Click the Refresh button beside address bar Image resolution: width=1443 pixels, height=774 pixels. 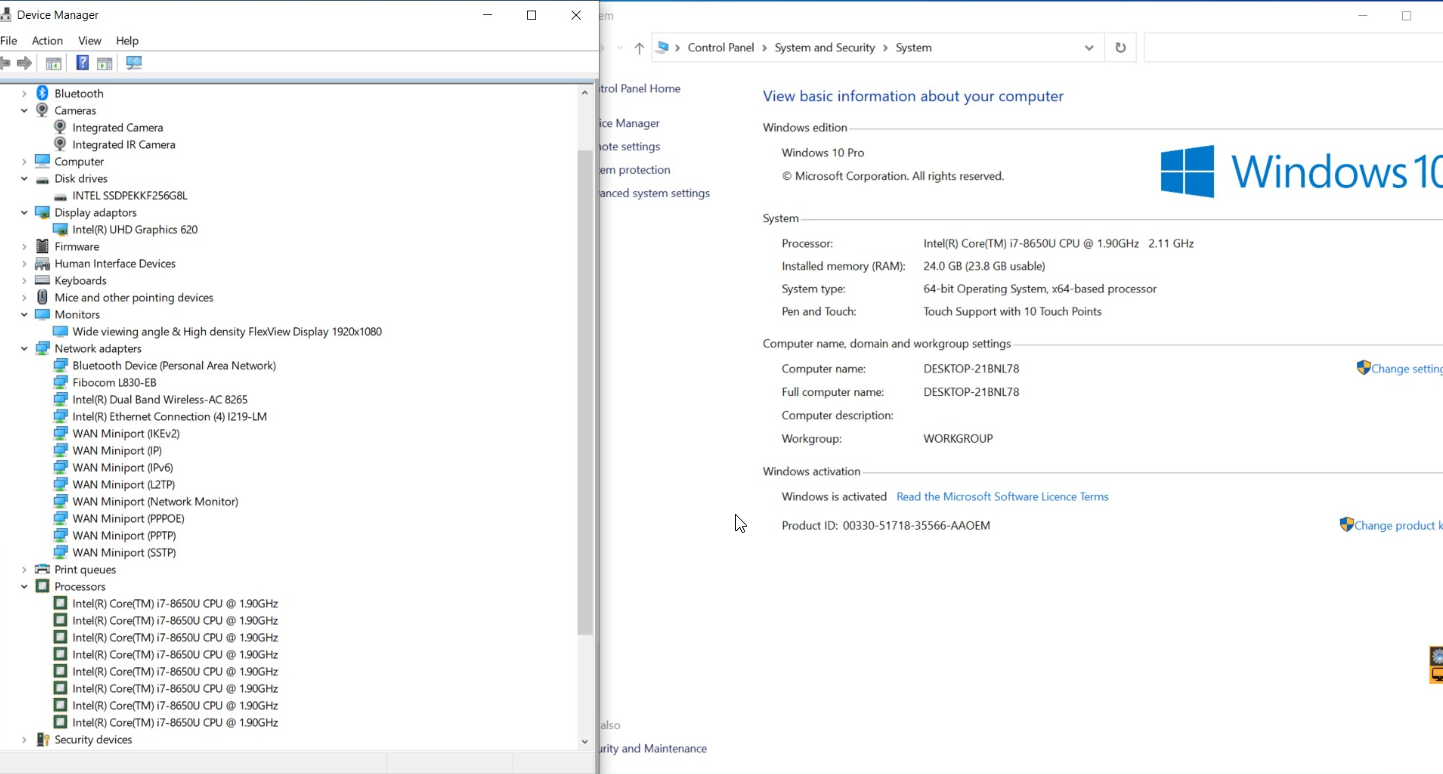(1120, 48)
